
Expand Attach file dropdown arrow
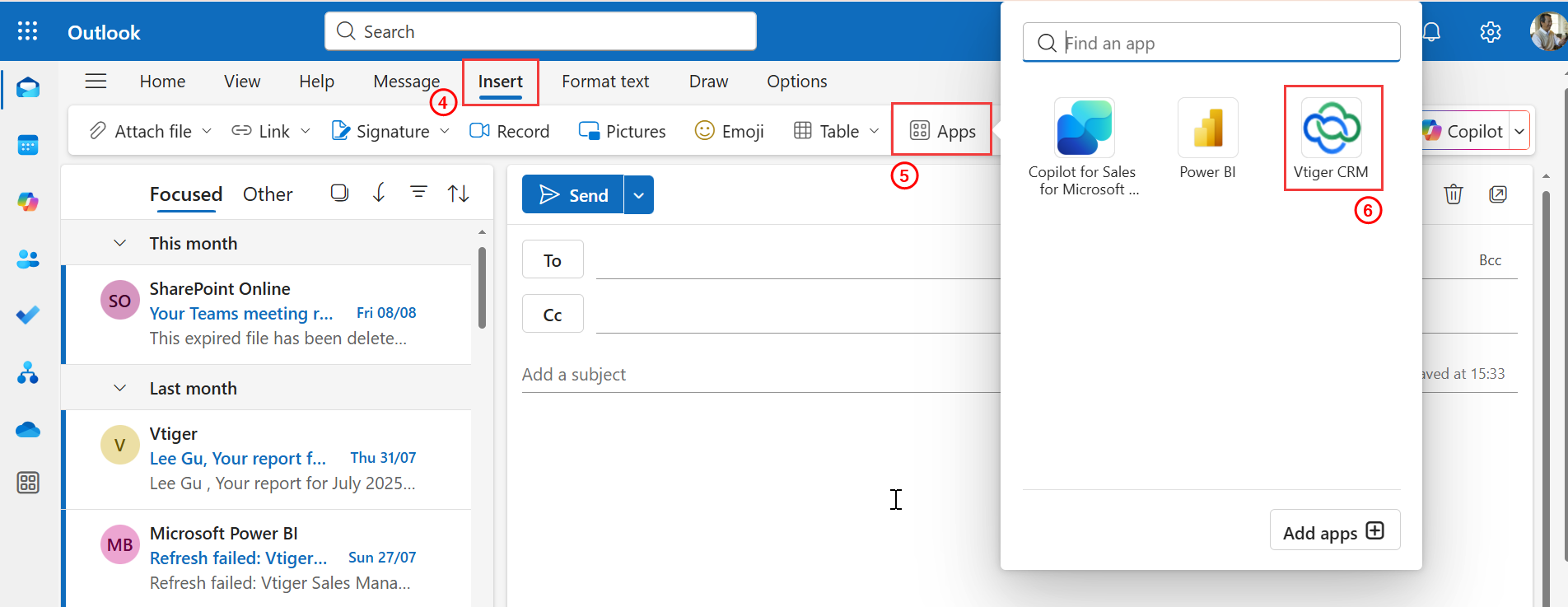tap(207, 131)
